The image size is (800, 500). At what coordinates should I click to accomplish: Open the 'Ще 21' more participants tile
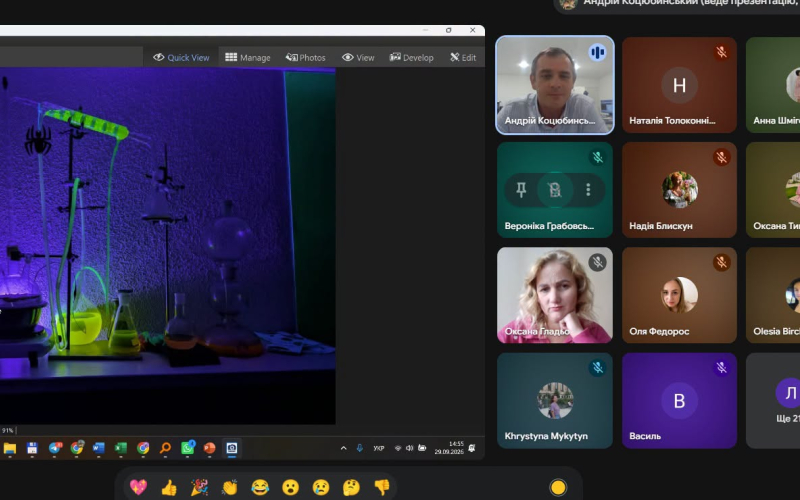tap(773, 401)
